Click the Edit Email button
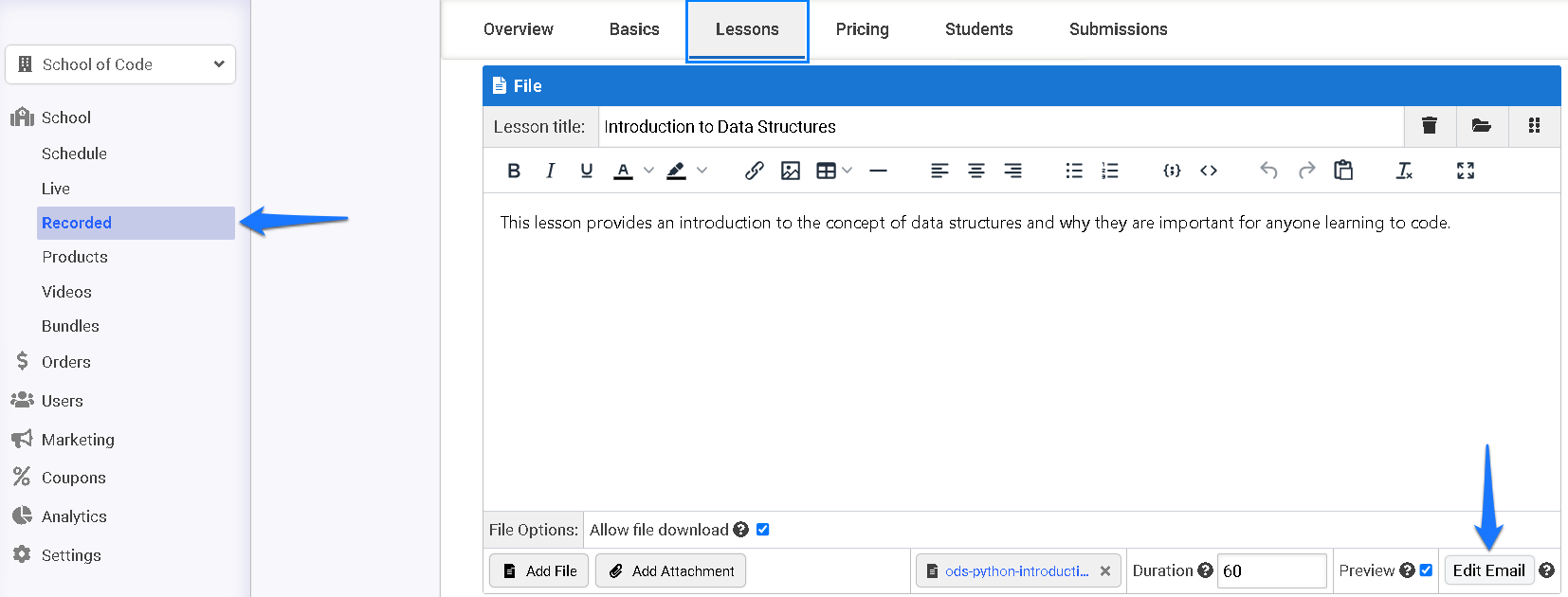 (x=1489, y=570)
